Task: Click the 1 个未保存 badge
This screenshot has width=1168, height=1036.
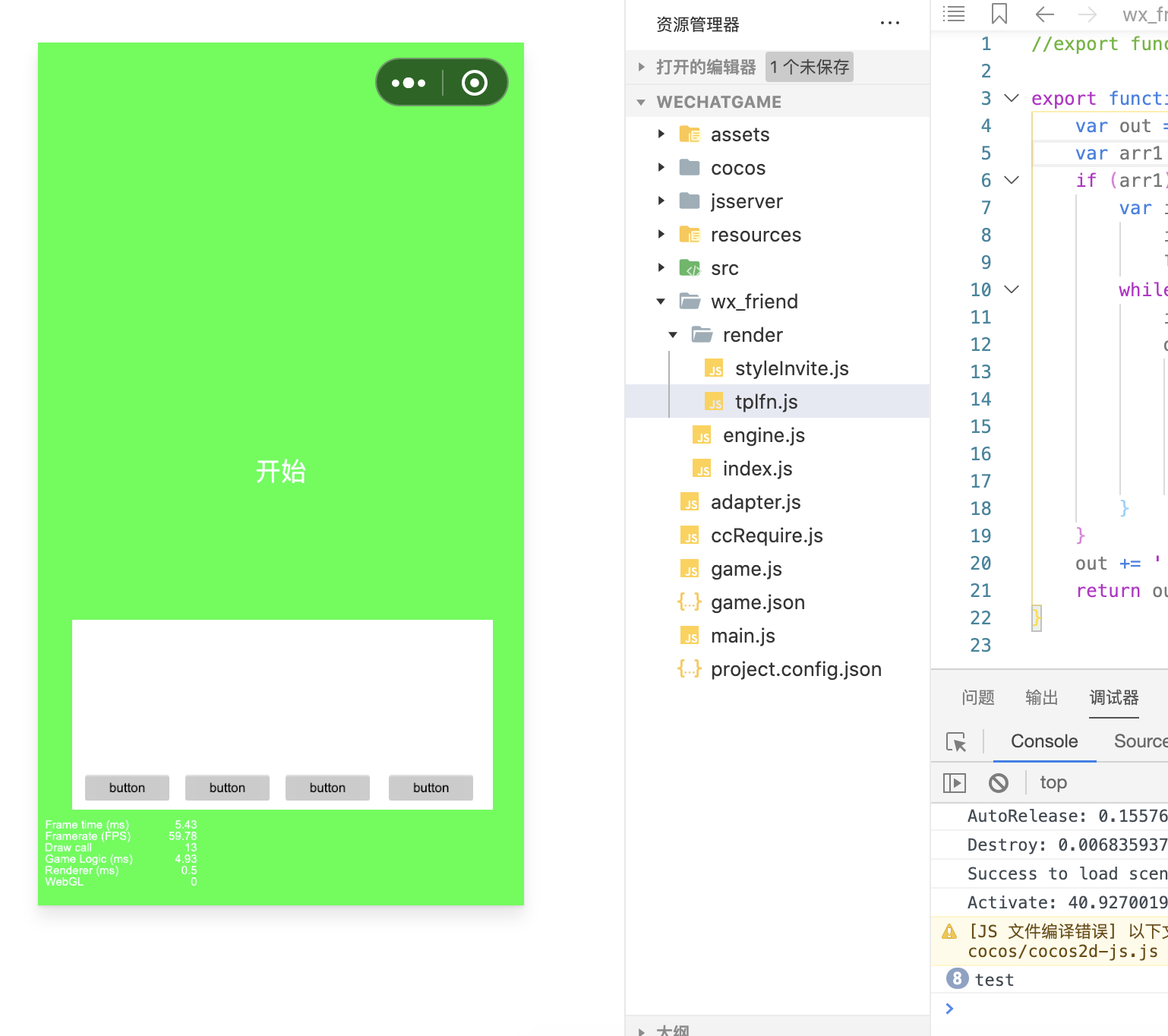Action: pyautogui.click(x=810, y=67)
